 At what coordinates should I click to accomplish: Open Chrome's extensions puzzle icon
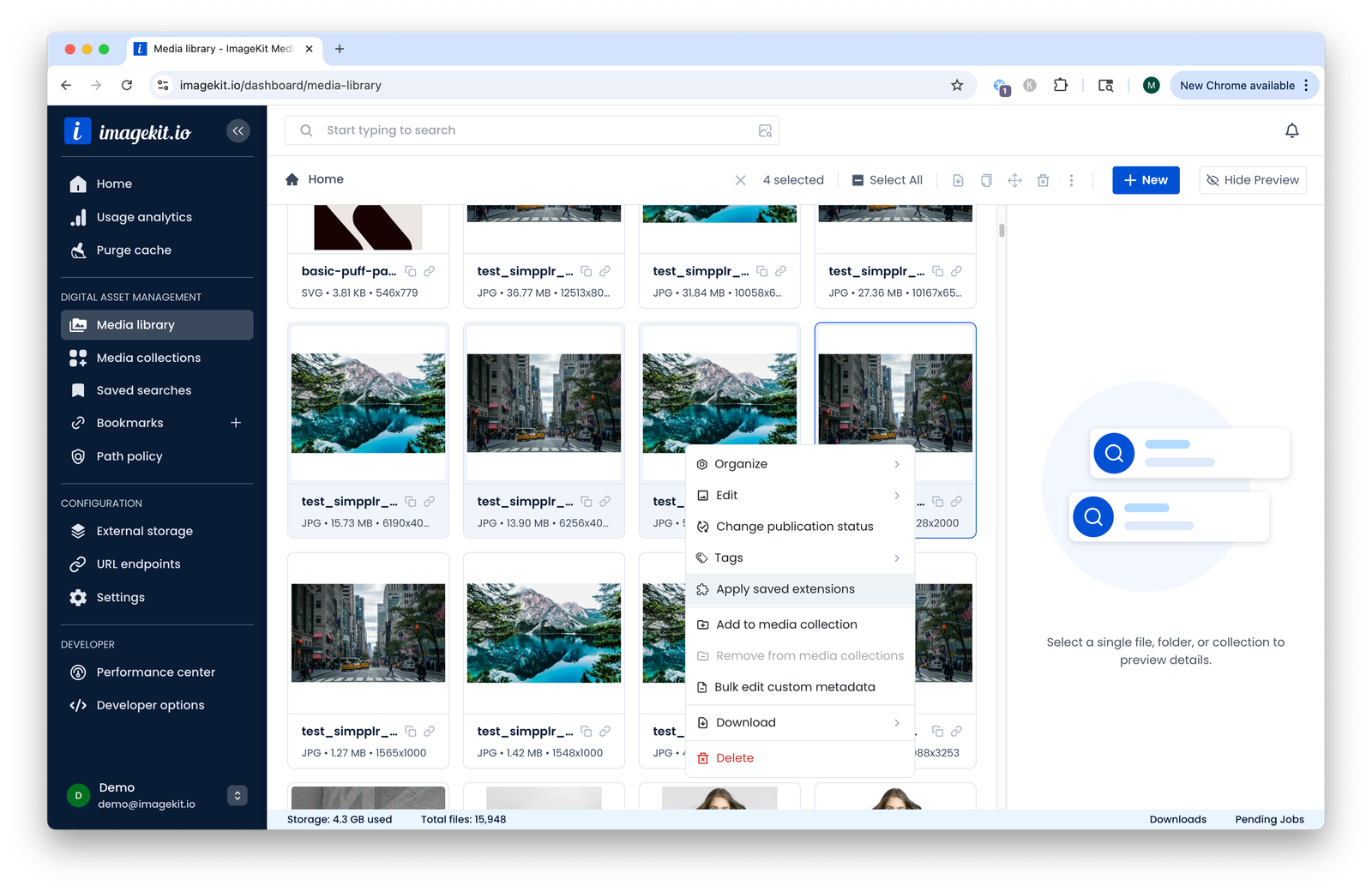(x=1061, y=85)
